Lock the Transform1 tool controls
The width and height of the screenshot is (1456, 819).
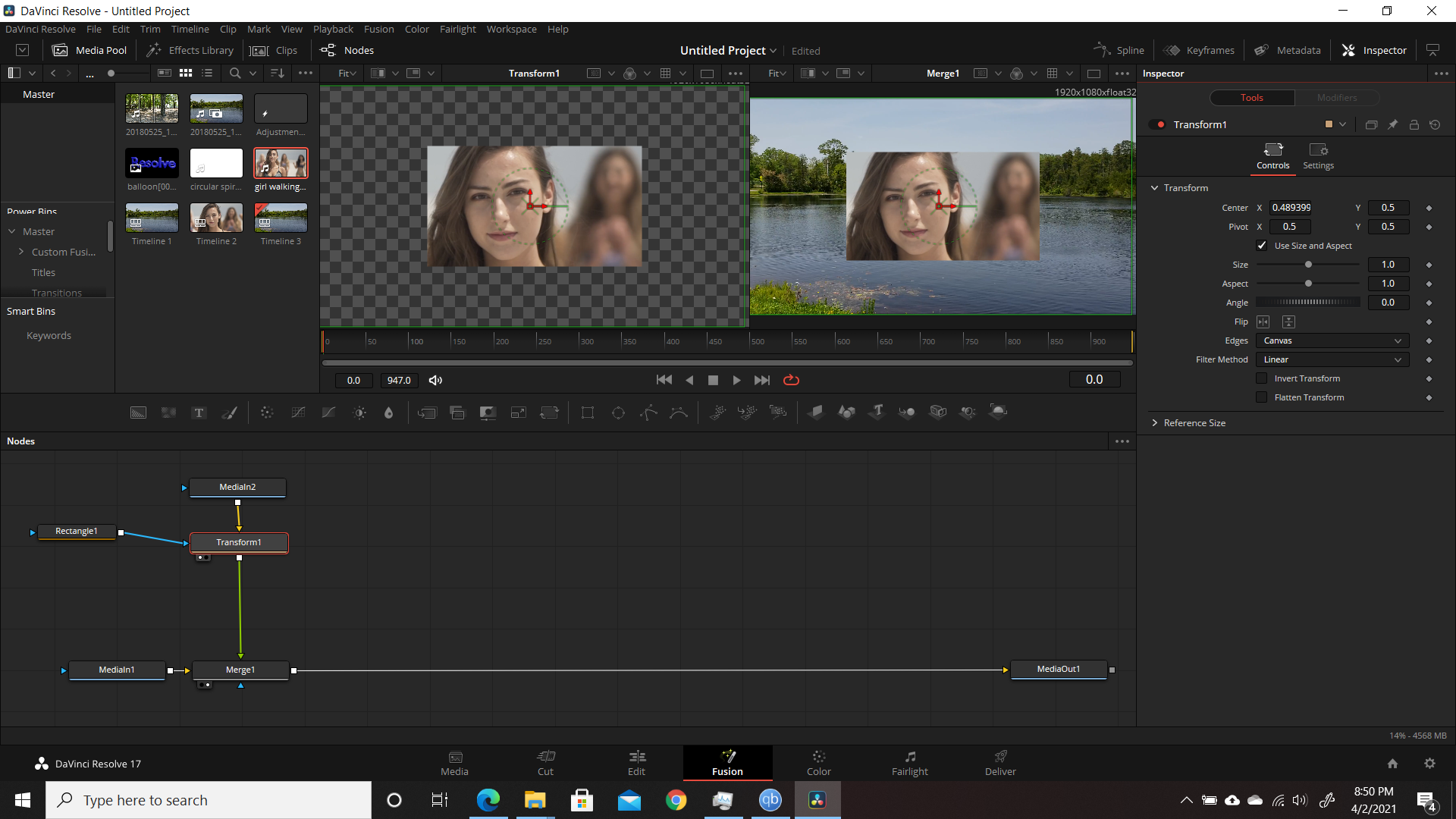coord(1414,124)
